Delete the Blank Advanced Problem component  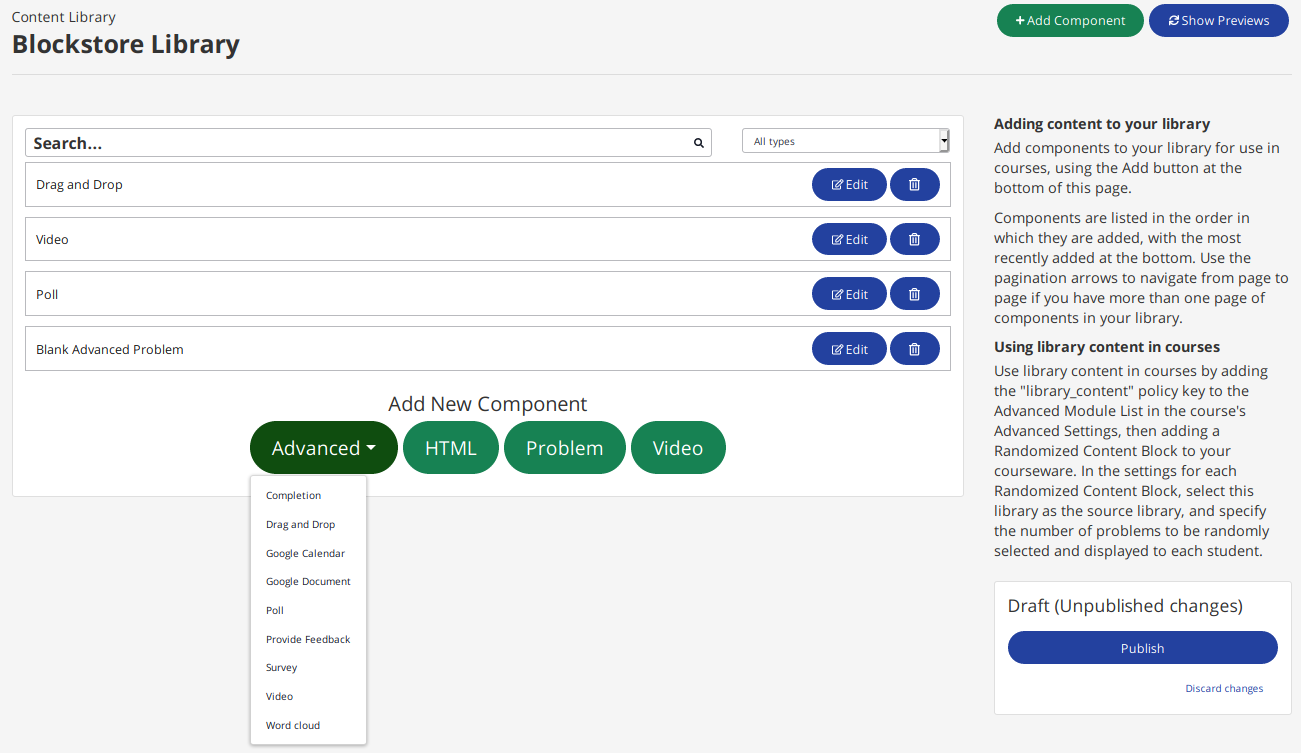(x=914, y=349)
